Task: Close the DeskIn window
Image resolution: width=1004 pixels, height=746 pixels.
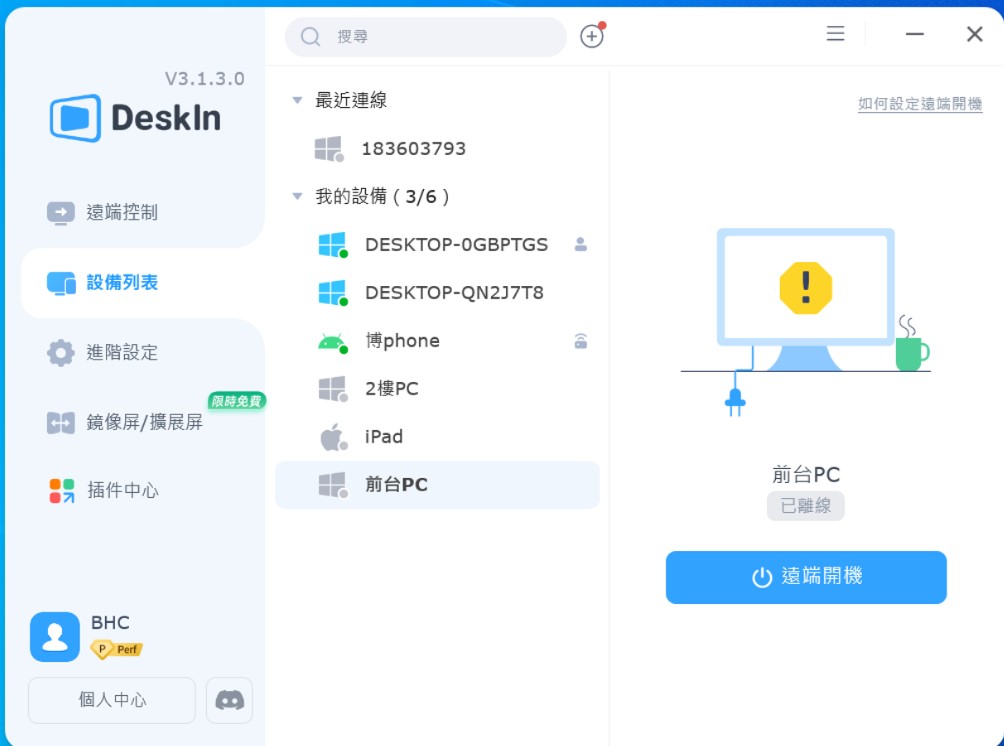Action: pyautogui.click(x=975, y=34)
